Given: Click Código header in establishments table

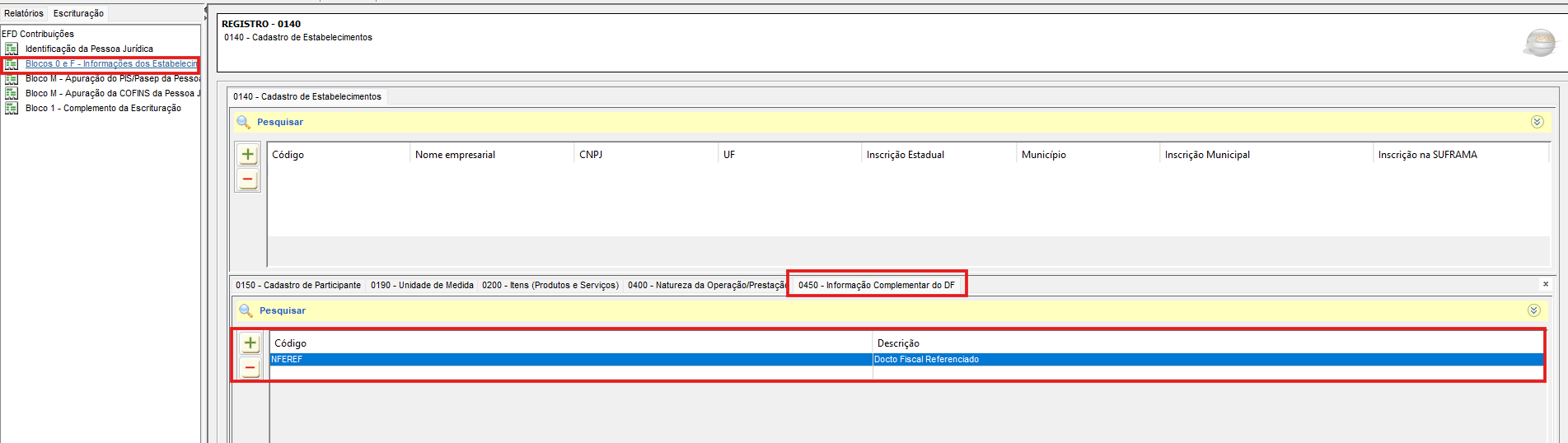Looking at the screenshot, I should click(339, 154).
